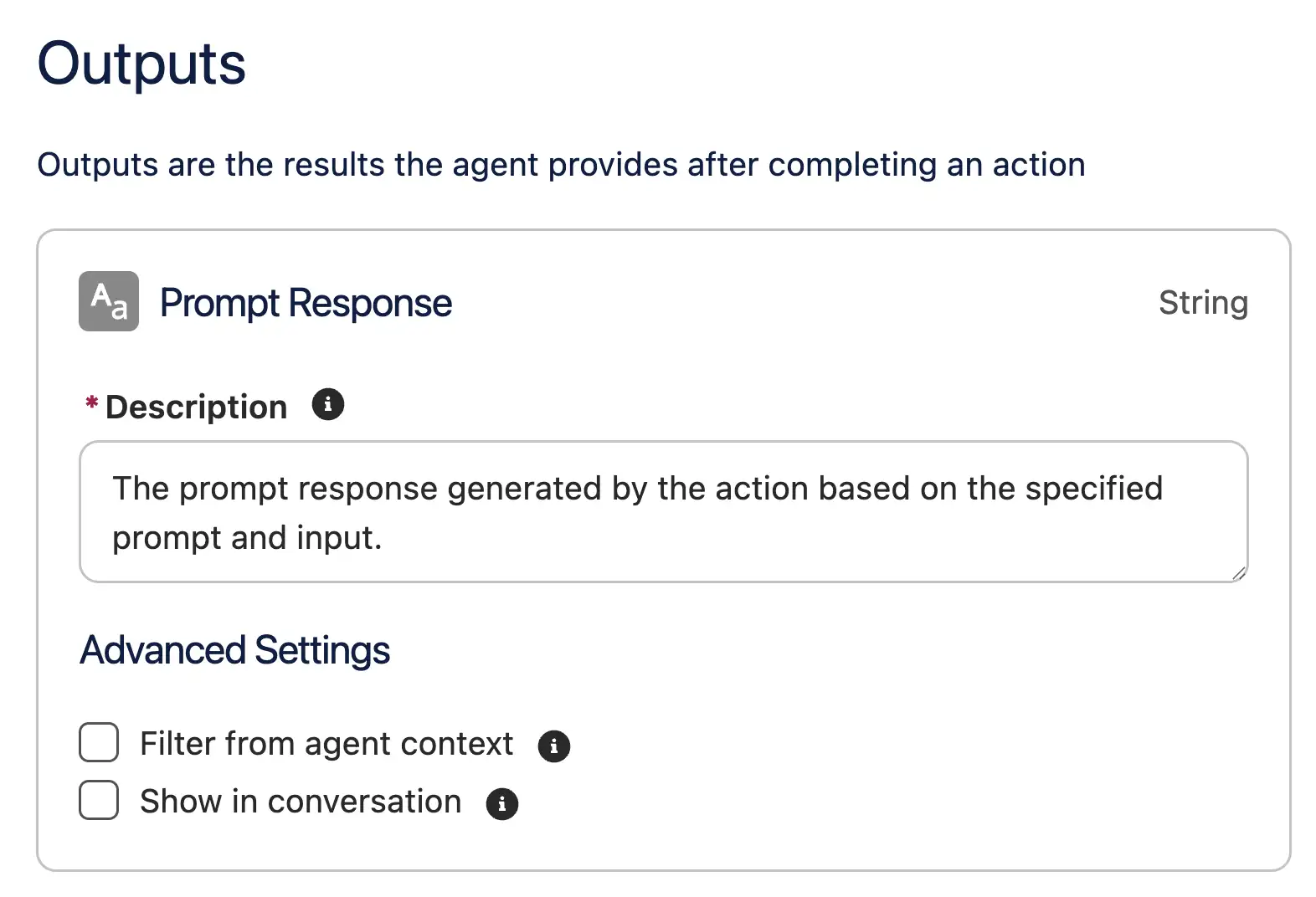Check the Show in conversation box

(x=99, y=801)
